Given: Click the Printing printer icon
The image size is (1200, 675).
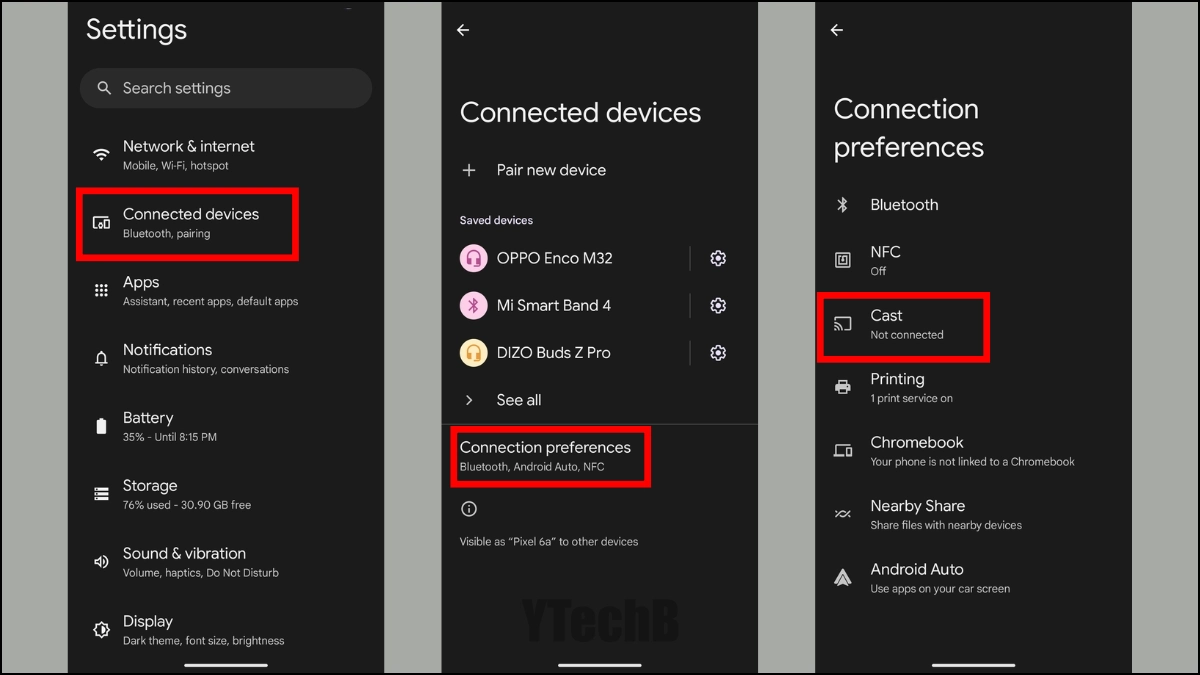Looking at the screenshot, I should (x=843, y=387).
